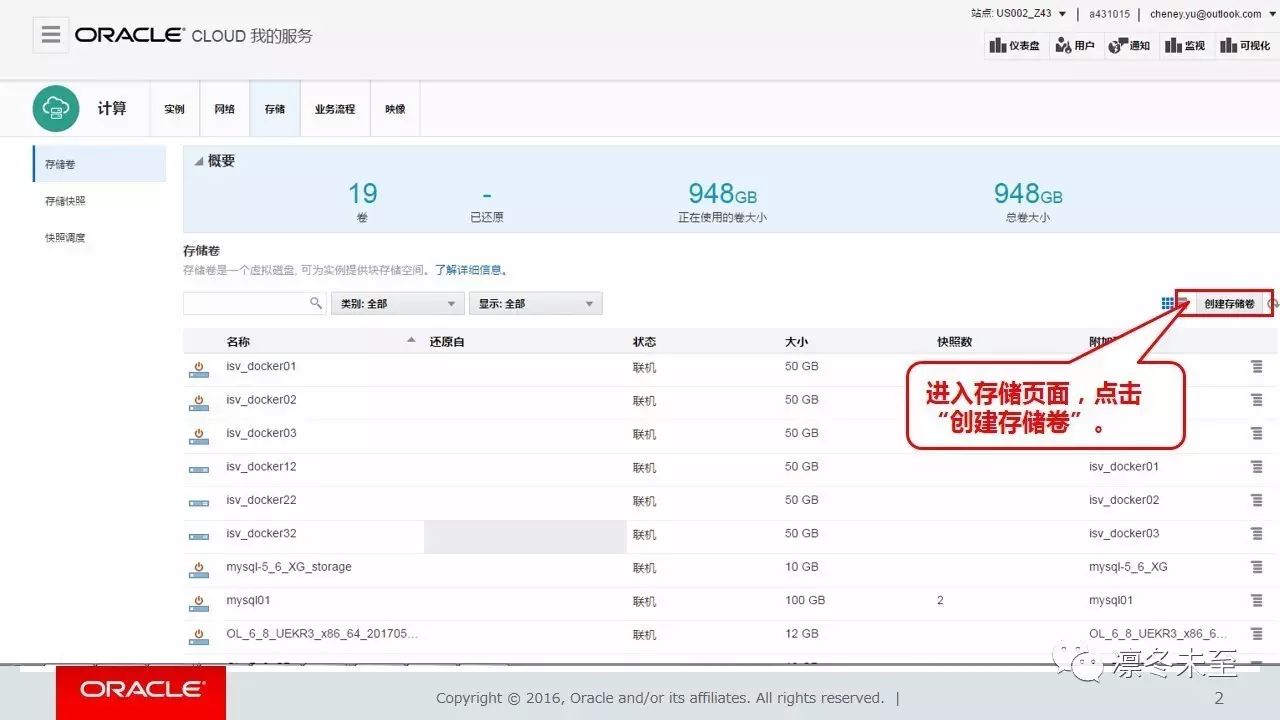The width and height of the screenshot is (1280, 720).
Task: Select the mysql-5_6_XG_storage volume name
Action: [289, 567]
